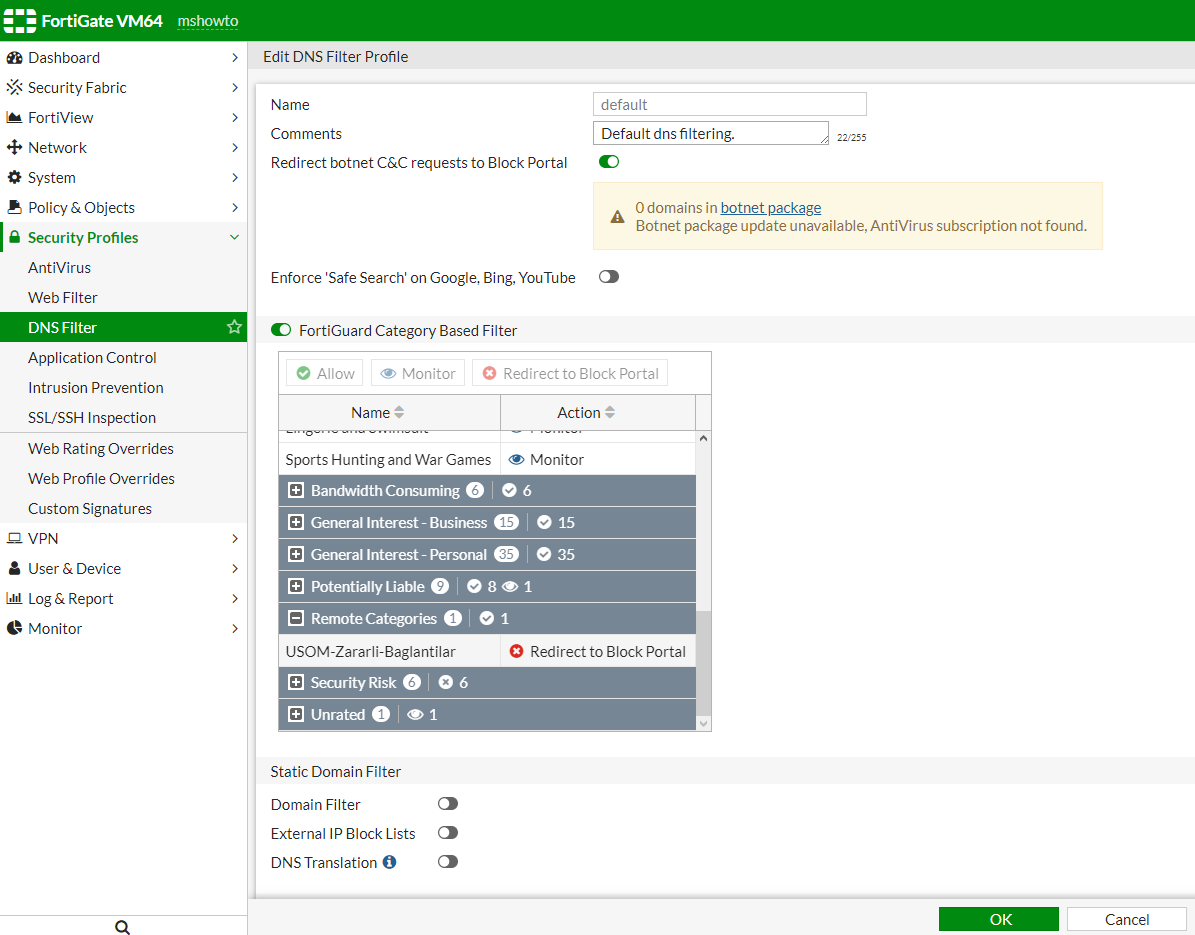1195x935 pixels.
Task: Click the Network arrows icon
Action: pos(14,147)
